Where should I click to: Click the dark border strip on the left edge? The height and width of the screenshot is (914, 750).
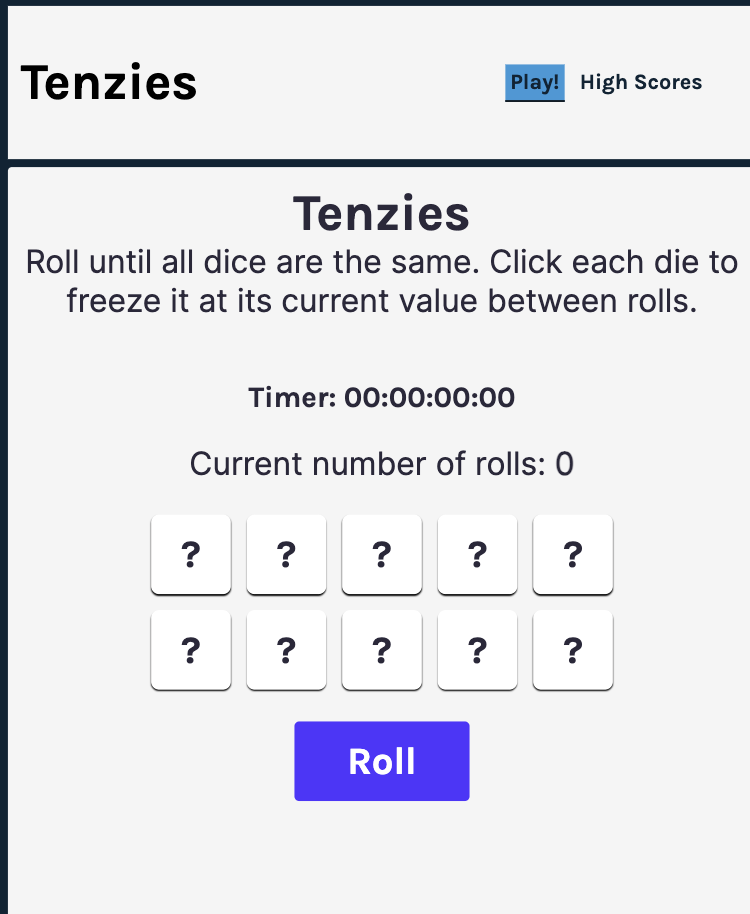(3, 500)
